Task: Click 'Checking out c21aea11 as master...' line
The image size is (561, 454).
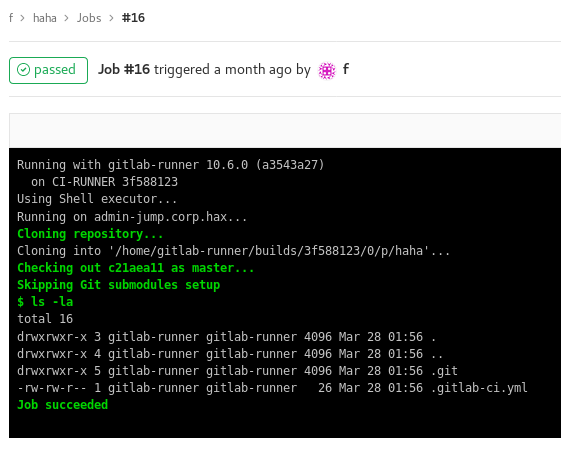Action: 136,268
